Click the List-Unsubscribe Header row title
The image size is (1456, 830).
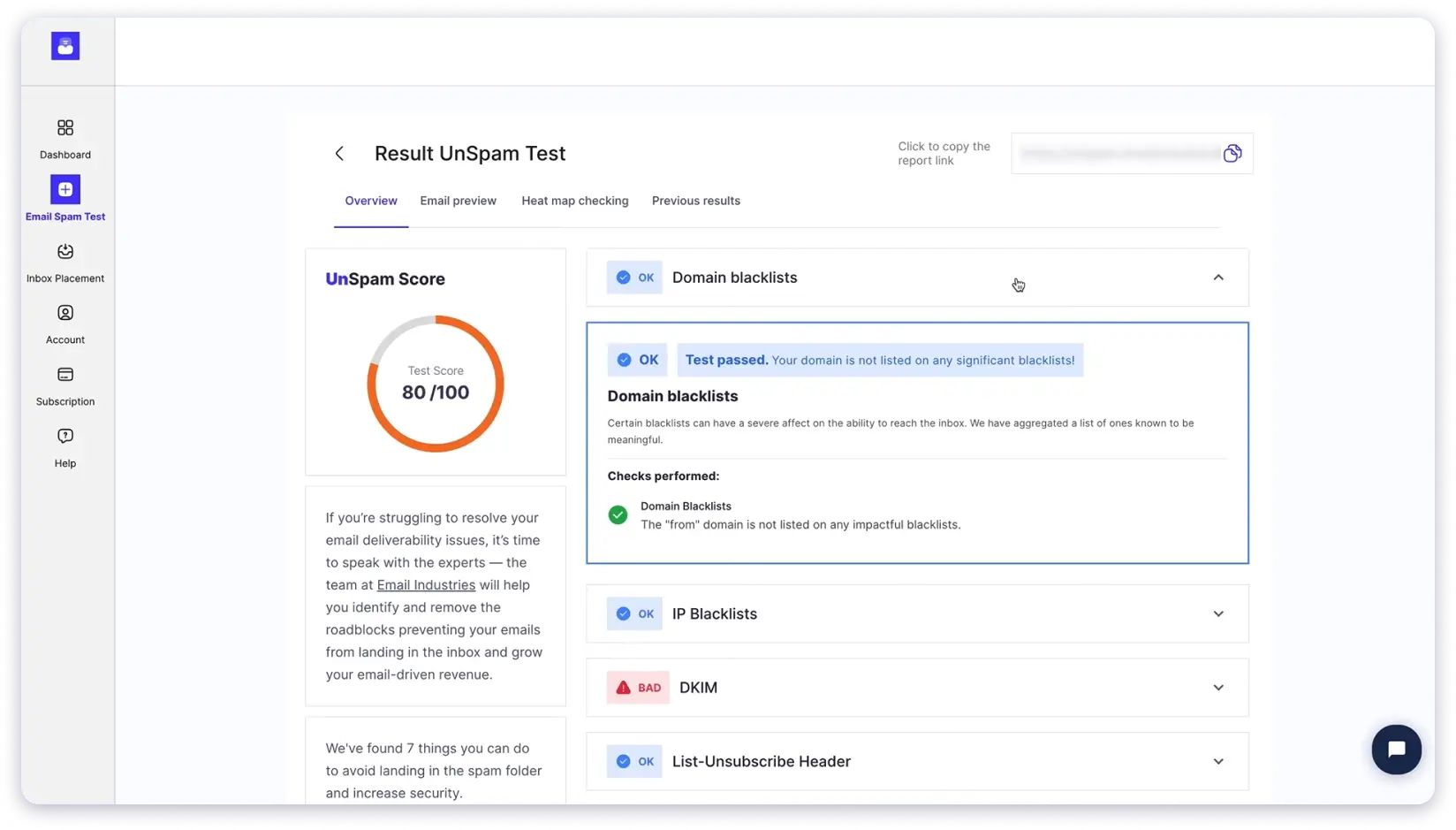coord(762,761)
